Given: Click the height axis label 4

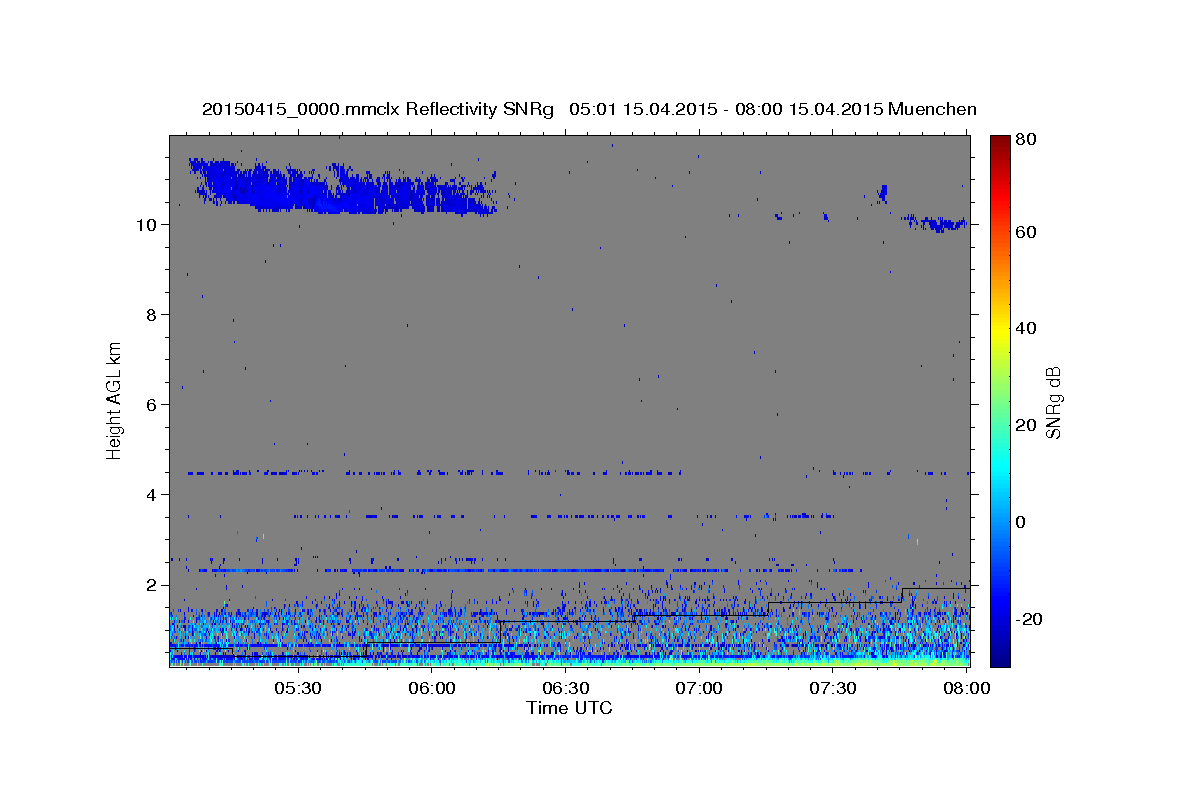Looking at the screenshot, I should click(151, 495).
